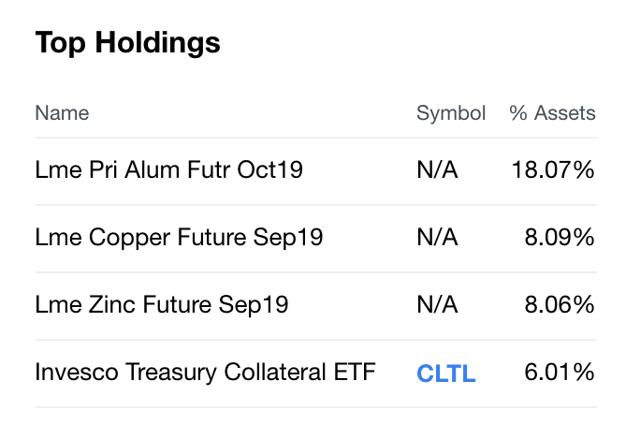Click the 8.06% assets value

[559, 305]
